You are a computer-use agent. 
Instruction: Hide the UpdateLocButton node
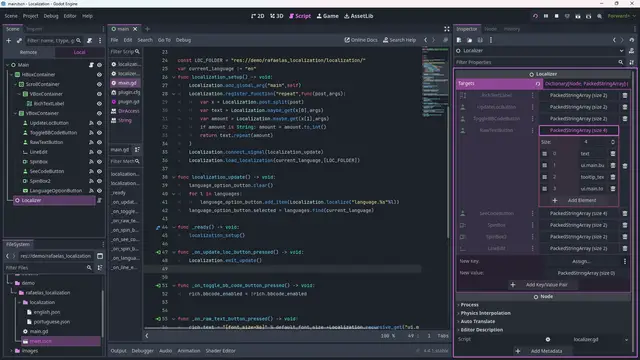99,123
